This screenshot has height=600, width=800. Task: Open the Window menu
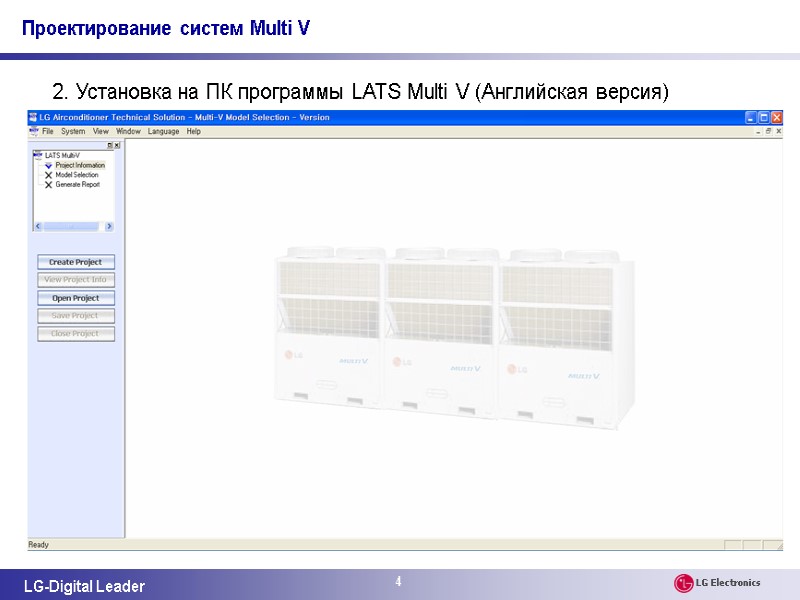coord(128,131)
